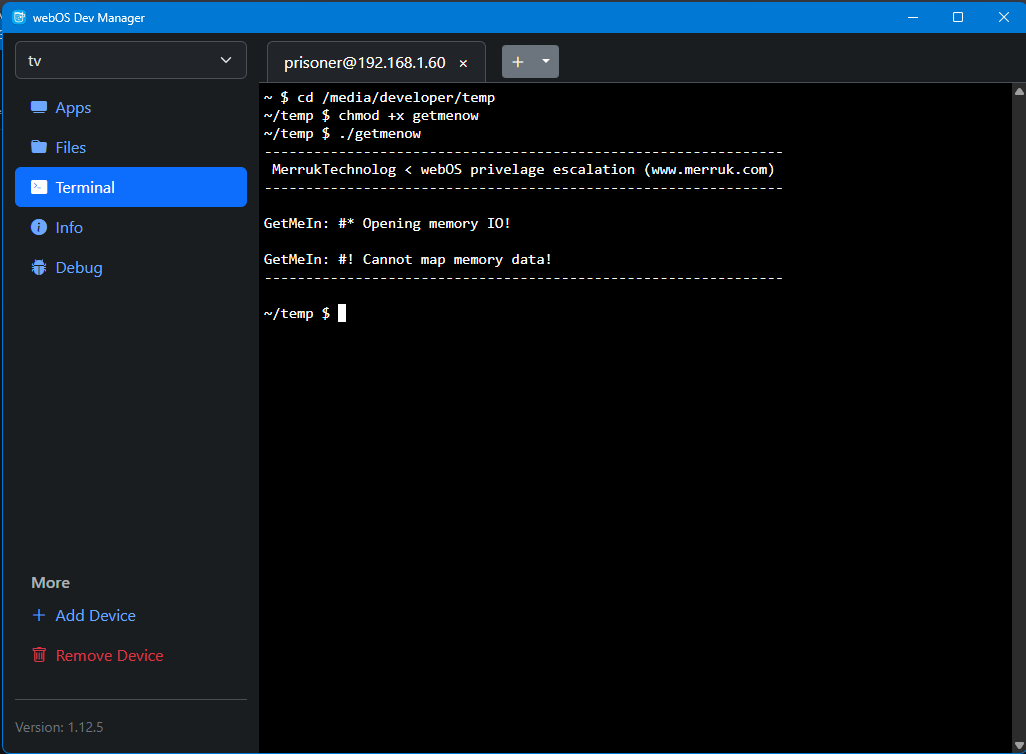This screenshot has width=1026, height=754.
Task: Click the Apps label in sidebar
Action: [73, 108]
